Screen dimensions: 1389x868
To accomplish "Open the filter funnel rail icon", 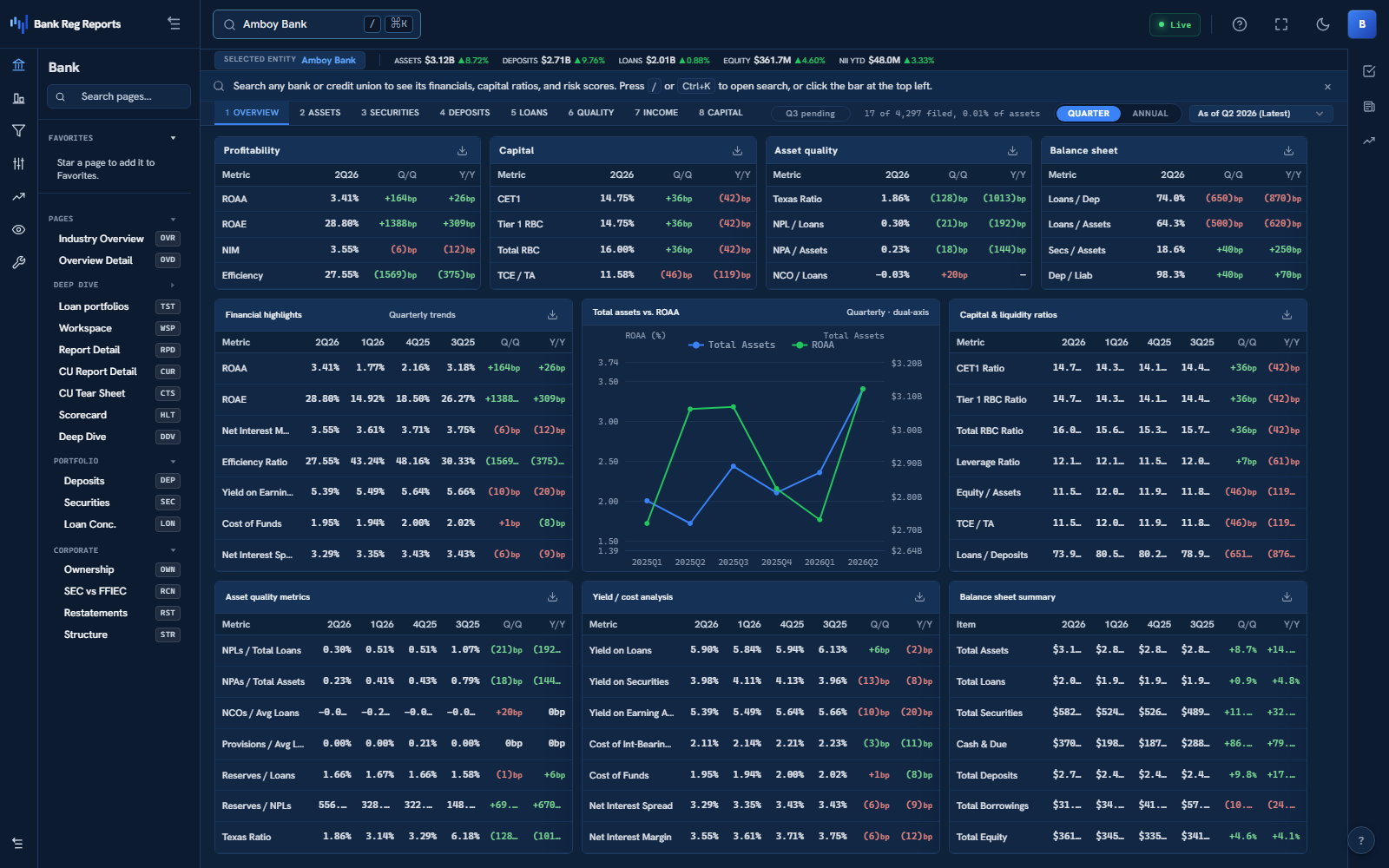I will point(18,130).
